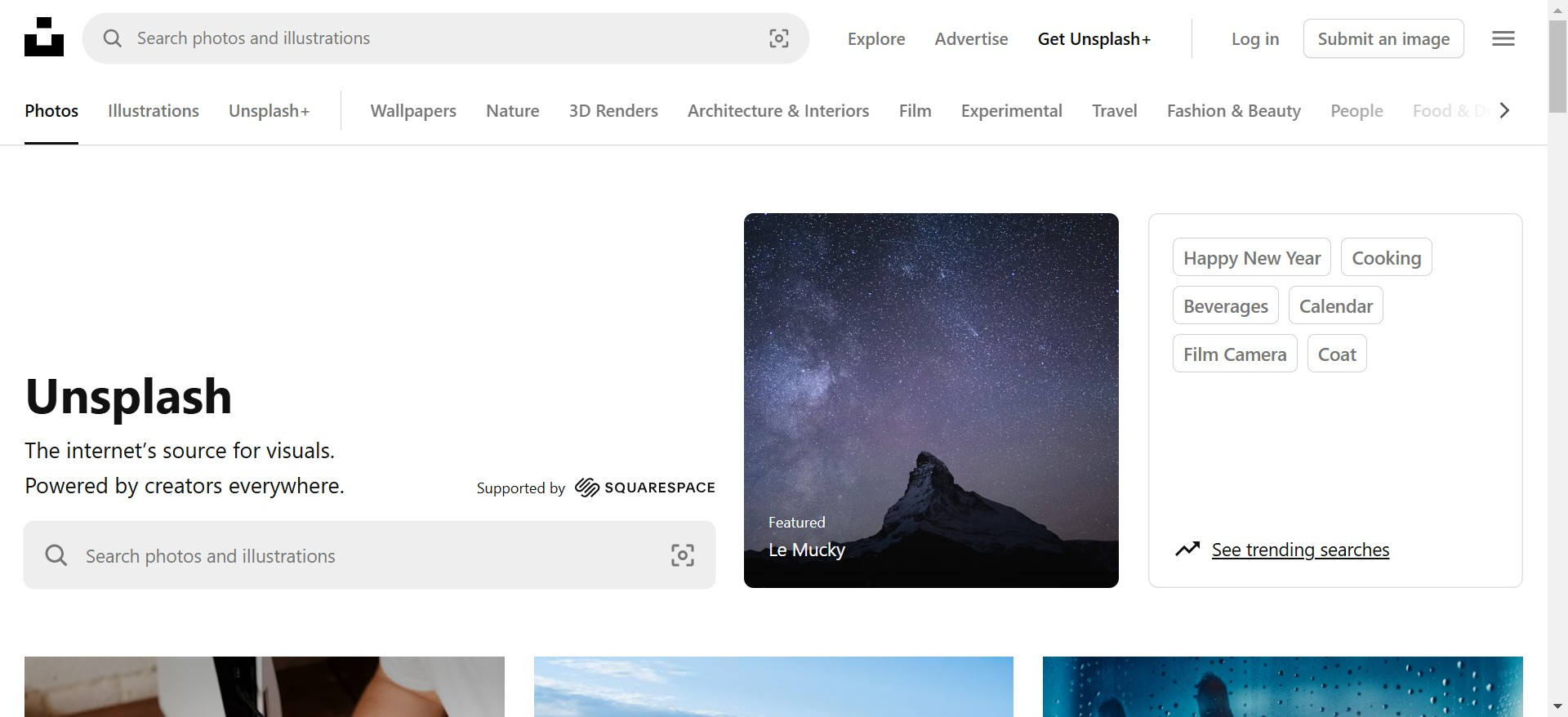Click magnifier icon in hero search box

(x=56, y=555)
